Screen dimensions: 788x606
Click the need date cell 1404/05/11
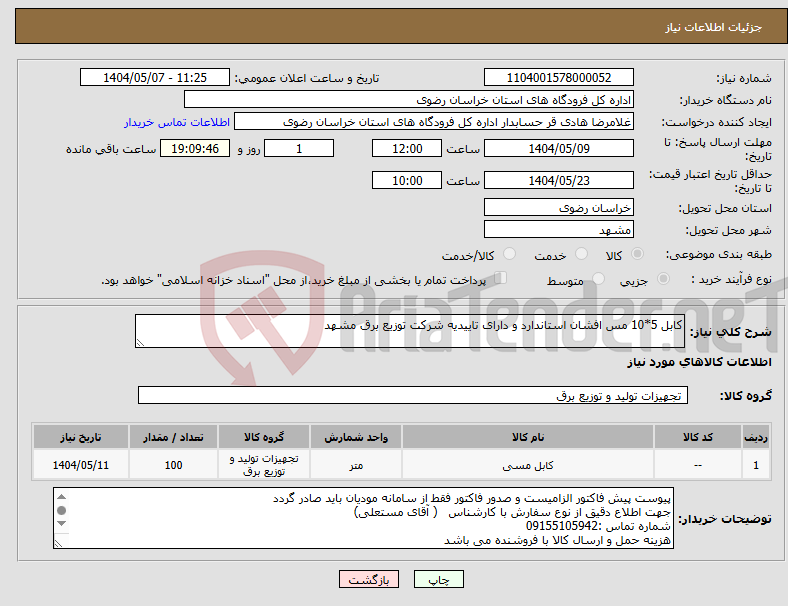(80, 465)
